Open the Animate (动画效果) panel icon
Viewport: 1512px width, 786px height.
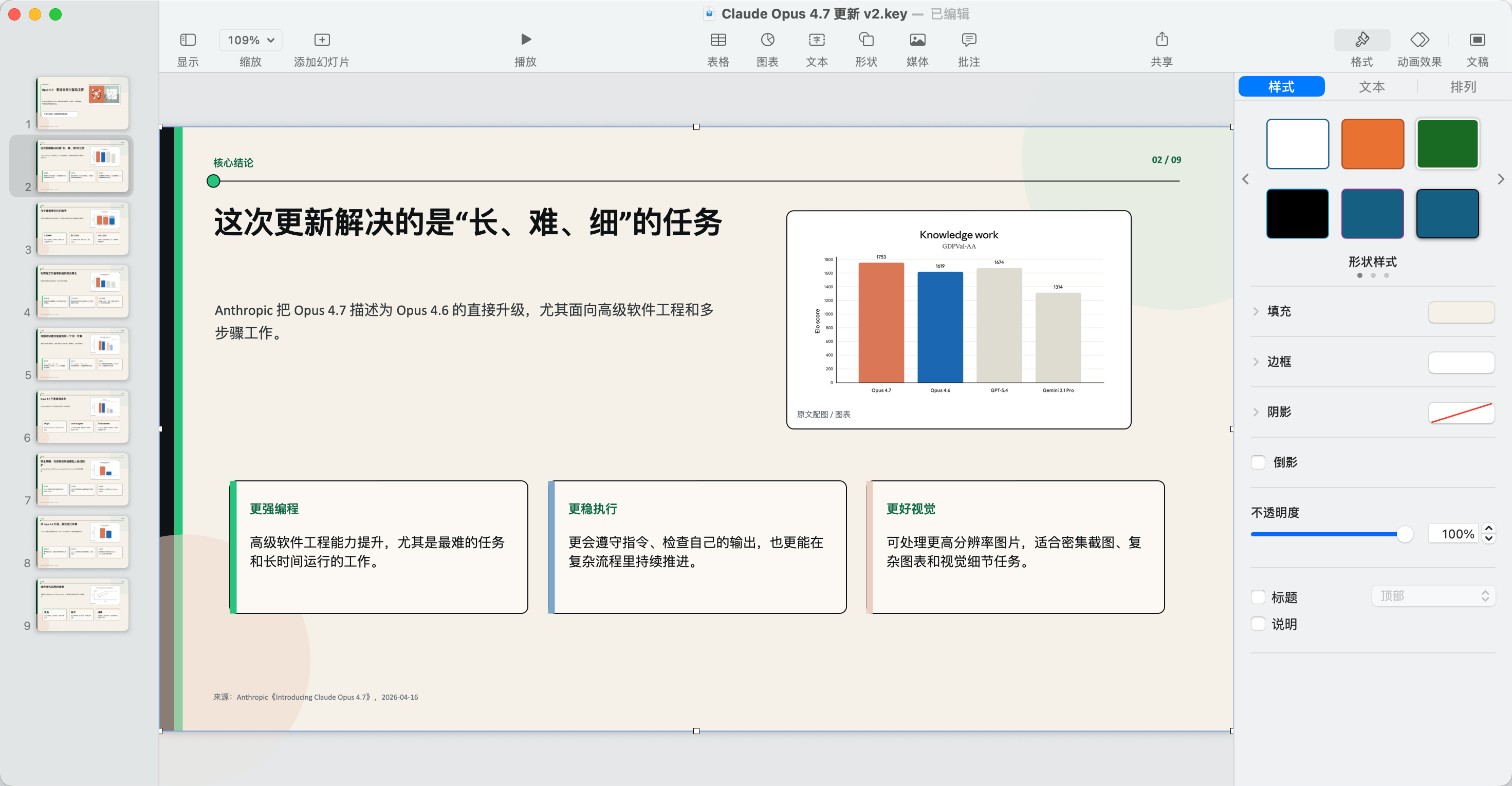tap(1418, 39)
